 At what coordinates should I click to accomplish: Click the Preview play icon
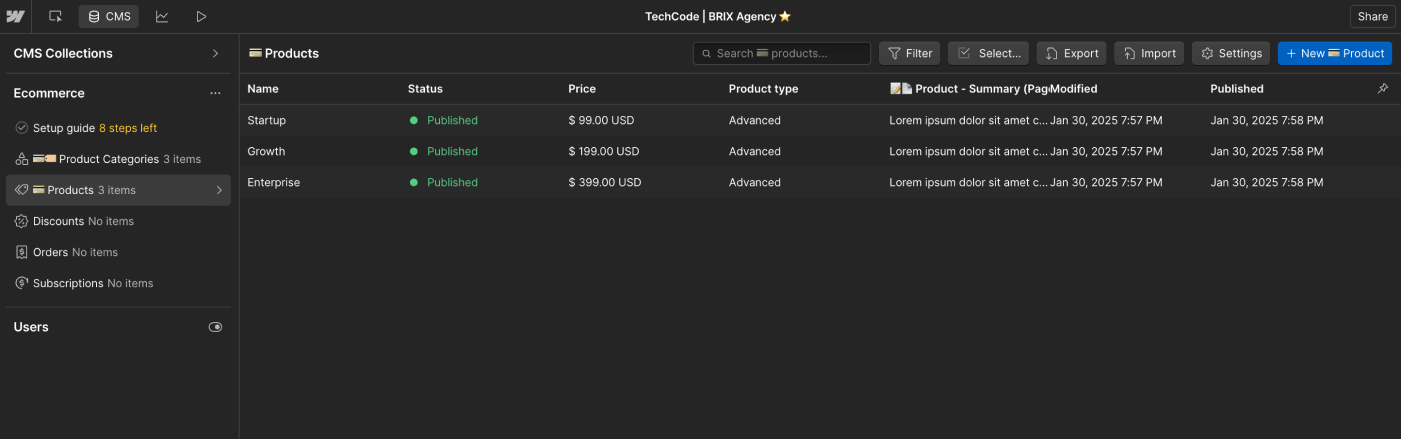click(201, 16)
